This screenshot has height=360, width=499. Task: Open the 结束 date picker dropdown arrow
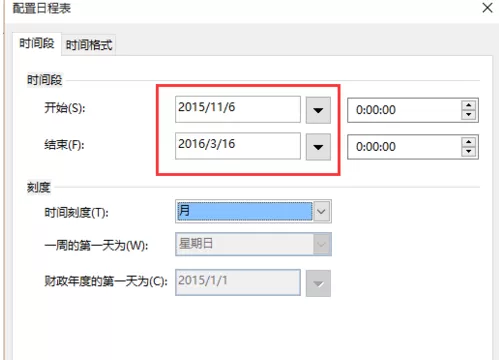coord(318,147)
